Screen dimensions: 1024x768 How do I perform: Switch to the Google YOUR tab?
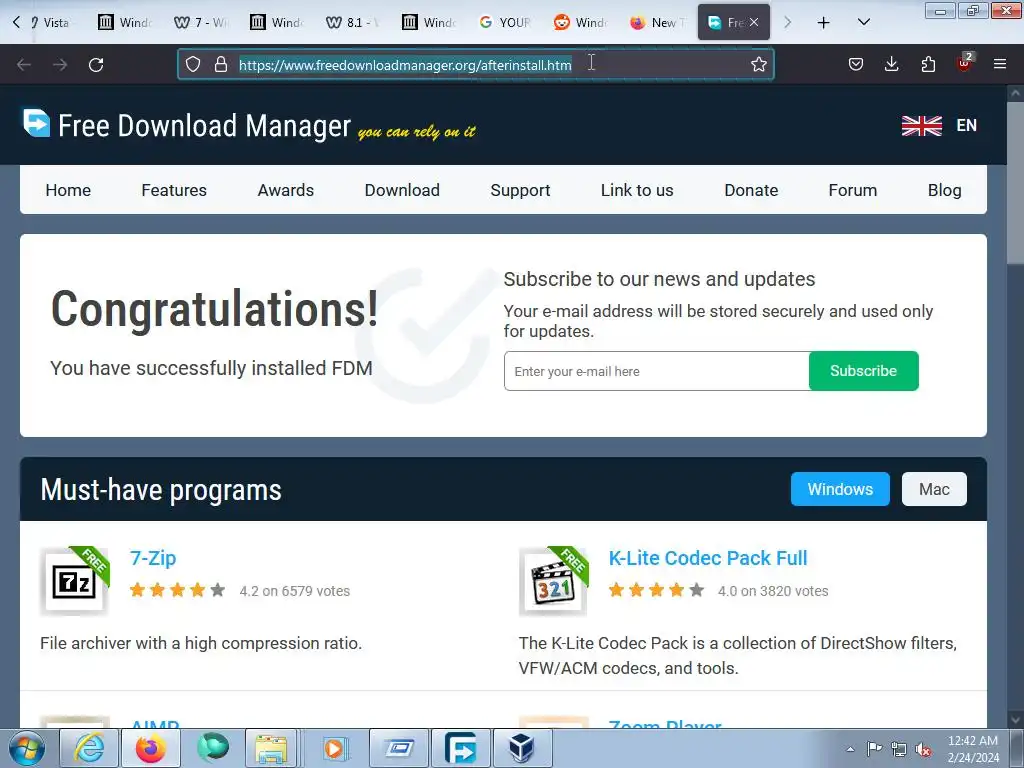click(x=505, y=22)
